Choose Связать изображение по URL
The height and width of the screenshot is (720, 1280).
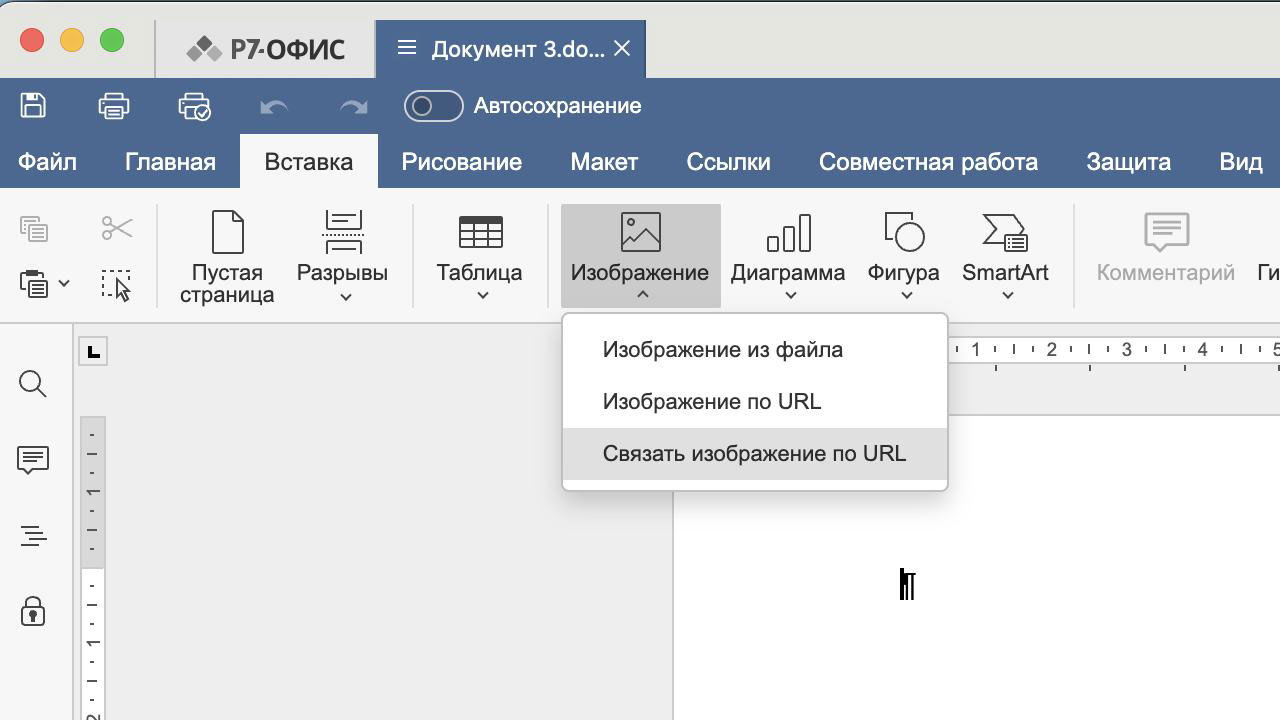coord(755,454)
